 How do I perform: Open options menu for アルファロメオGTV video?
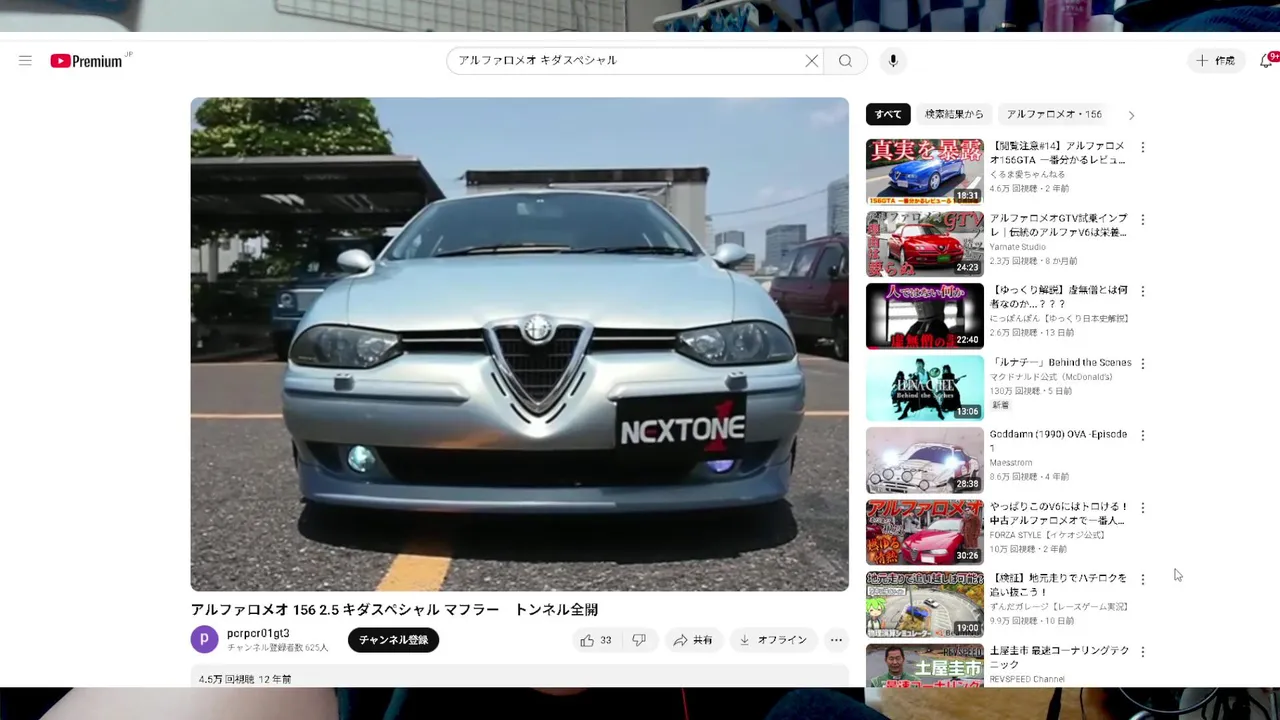[x=1143, y=219]
